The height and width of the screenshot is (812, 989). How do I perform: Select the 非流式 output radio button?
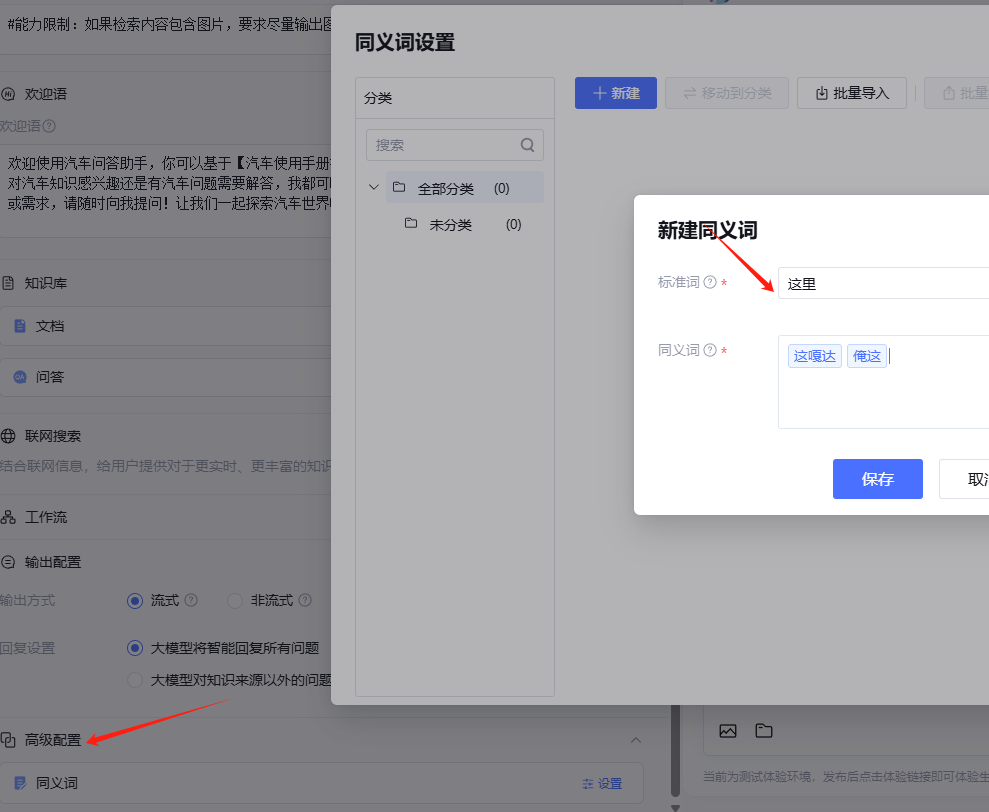coord(235,601)
